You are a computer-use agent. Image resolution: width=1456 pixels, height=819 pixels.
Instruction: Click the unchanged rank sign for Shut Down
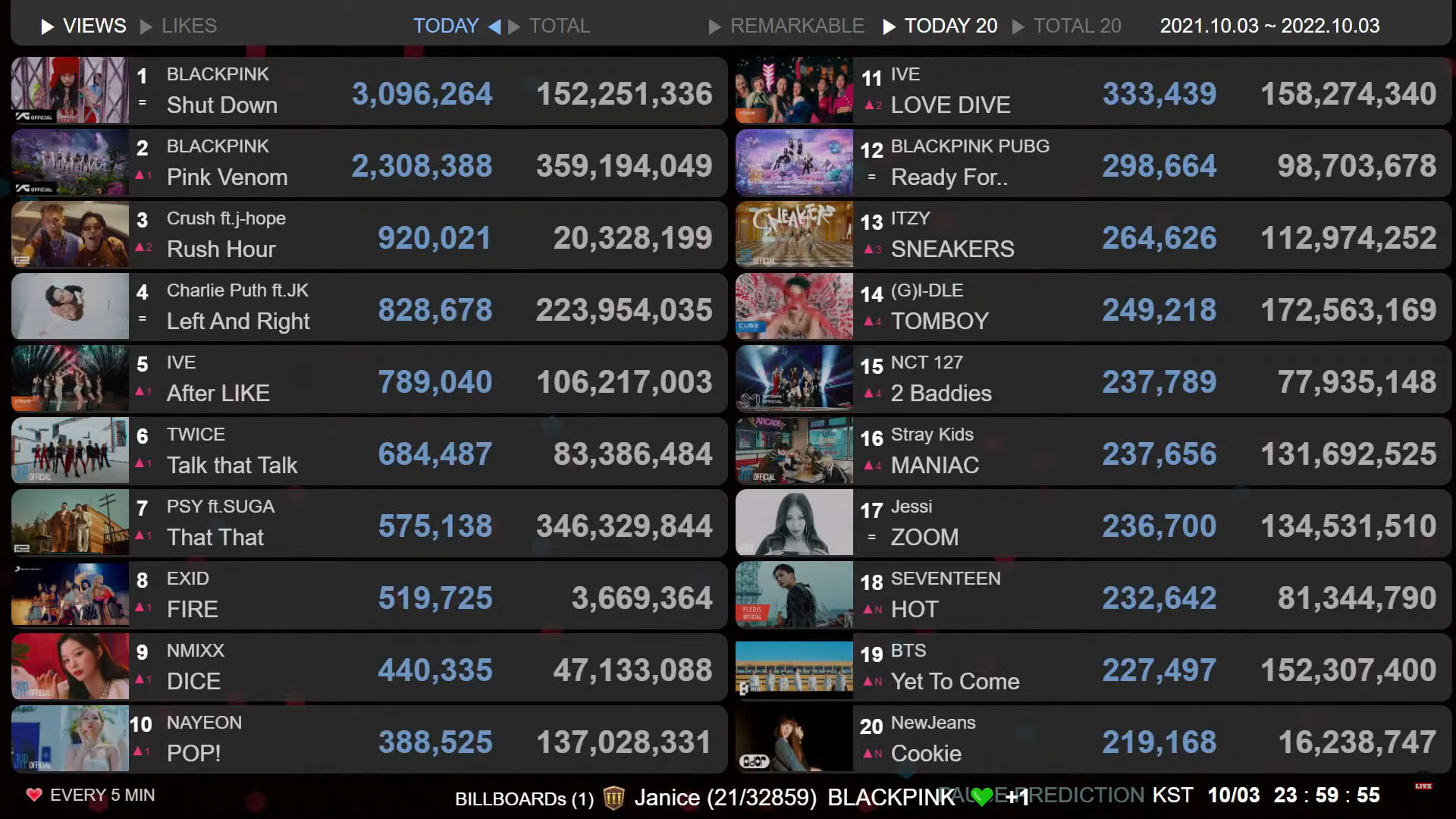click(x=142, y=102)
